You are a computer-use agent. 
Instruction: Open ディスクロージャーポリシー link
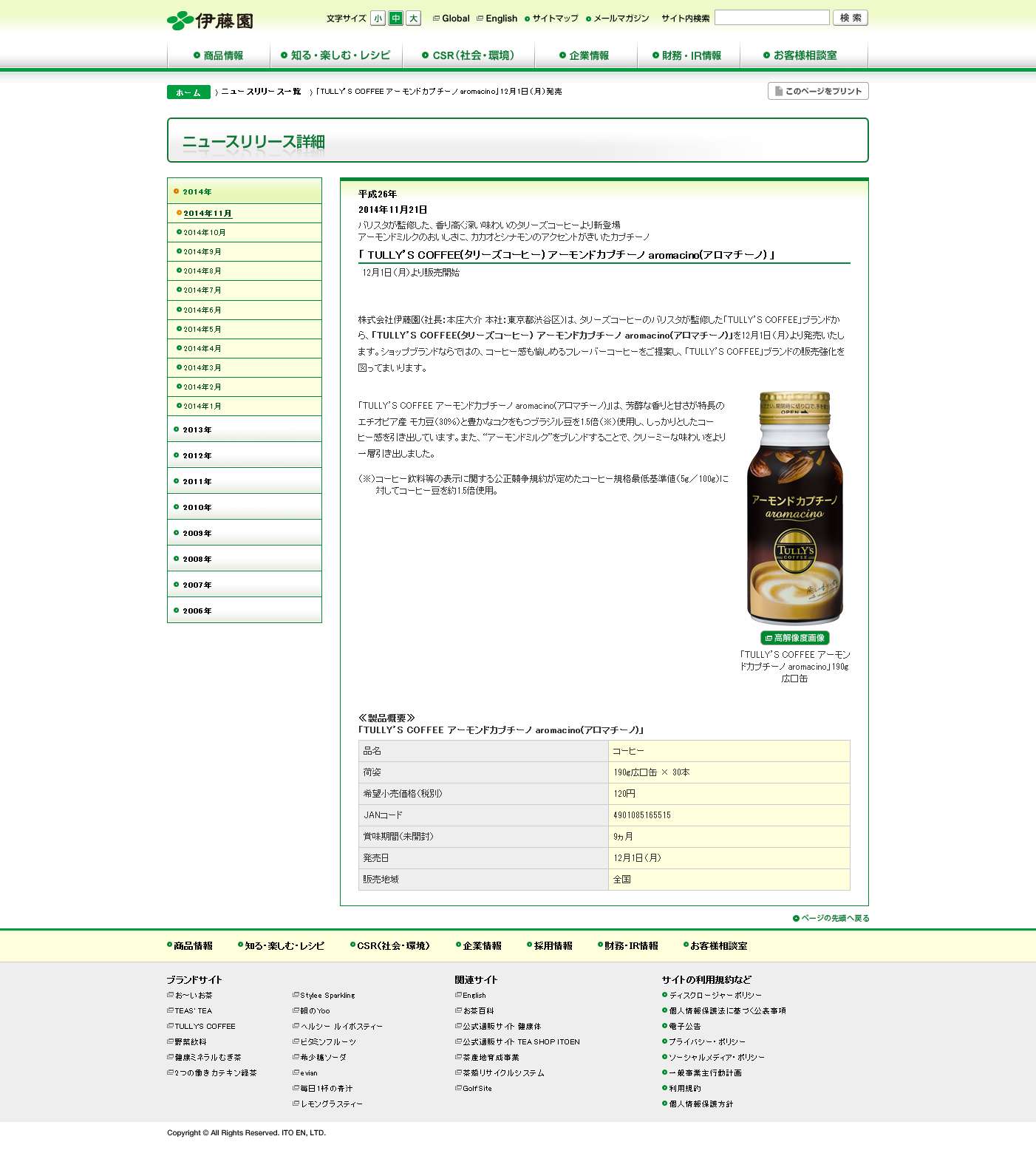(x=712, y=995)
